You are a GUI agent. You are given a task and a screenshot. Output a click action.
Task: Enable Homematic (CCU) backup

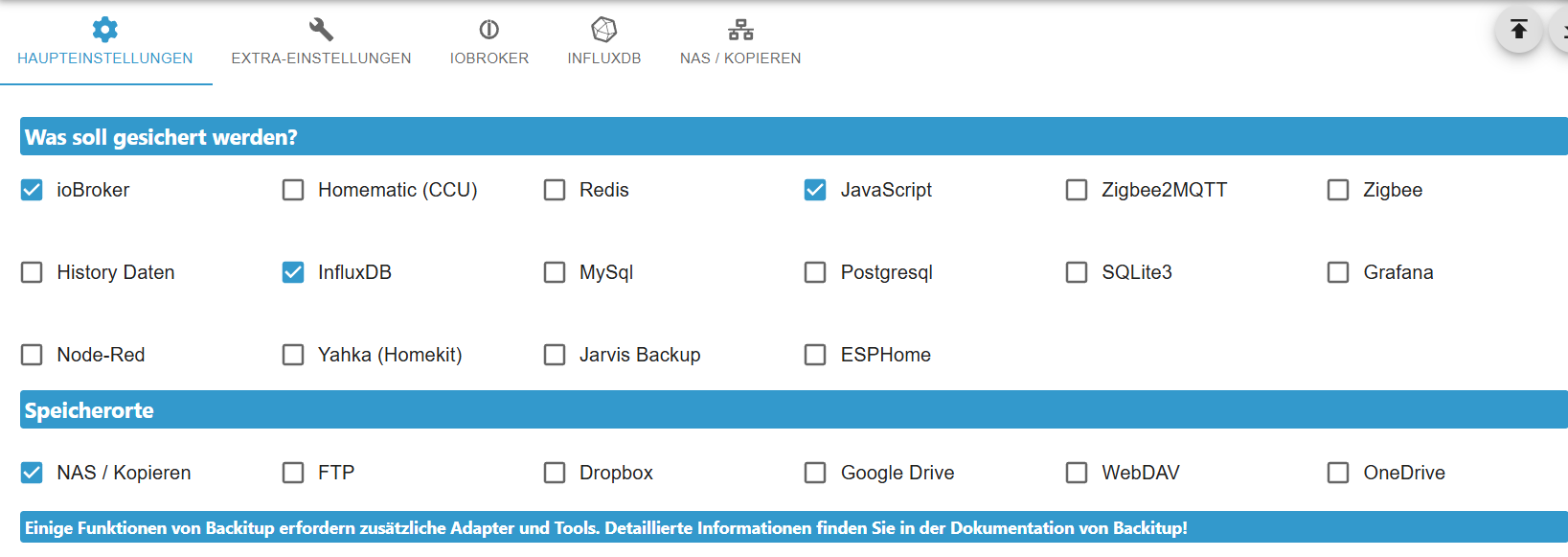point(293,190)
